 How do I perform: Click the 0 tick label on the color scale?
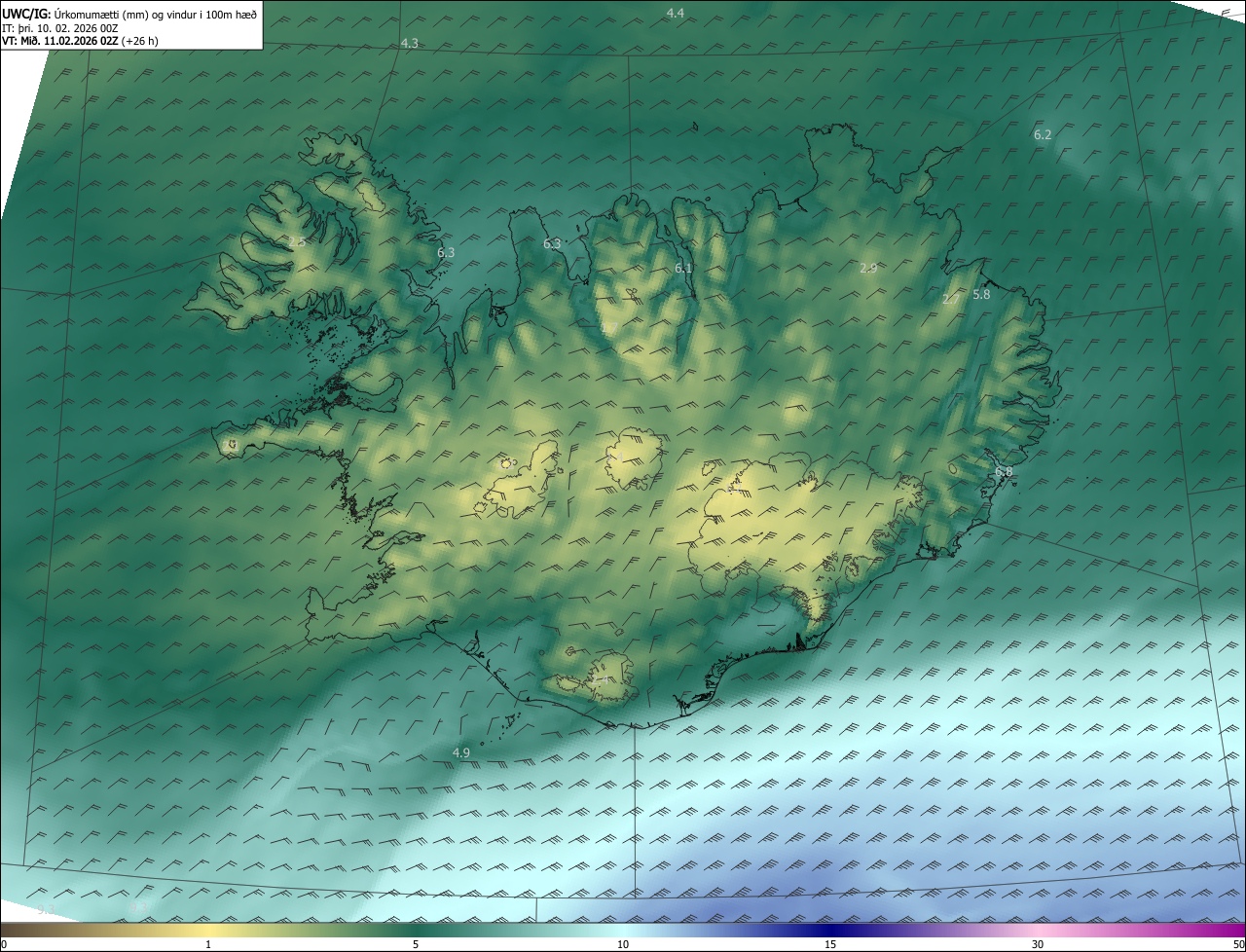(4, 944)
